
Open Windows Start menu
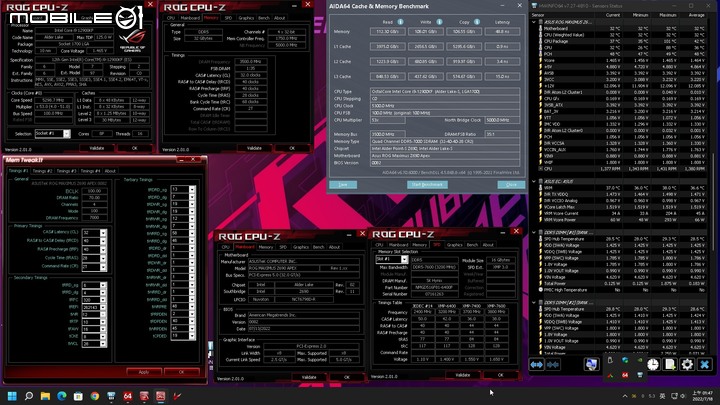click(12, 396)
